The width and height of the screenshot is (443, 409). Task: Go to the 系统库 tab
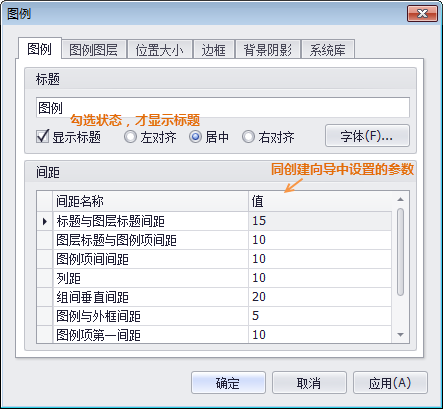click(x=328, y=50)
